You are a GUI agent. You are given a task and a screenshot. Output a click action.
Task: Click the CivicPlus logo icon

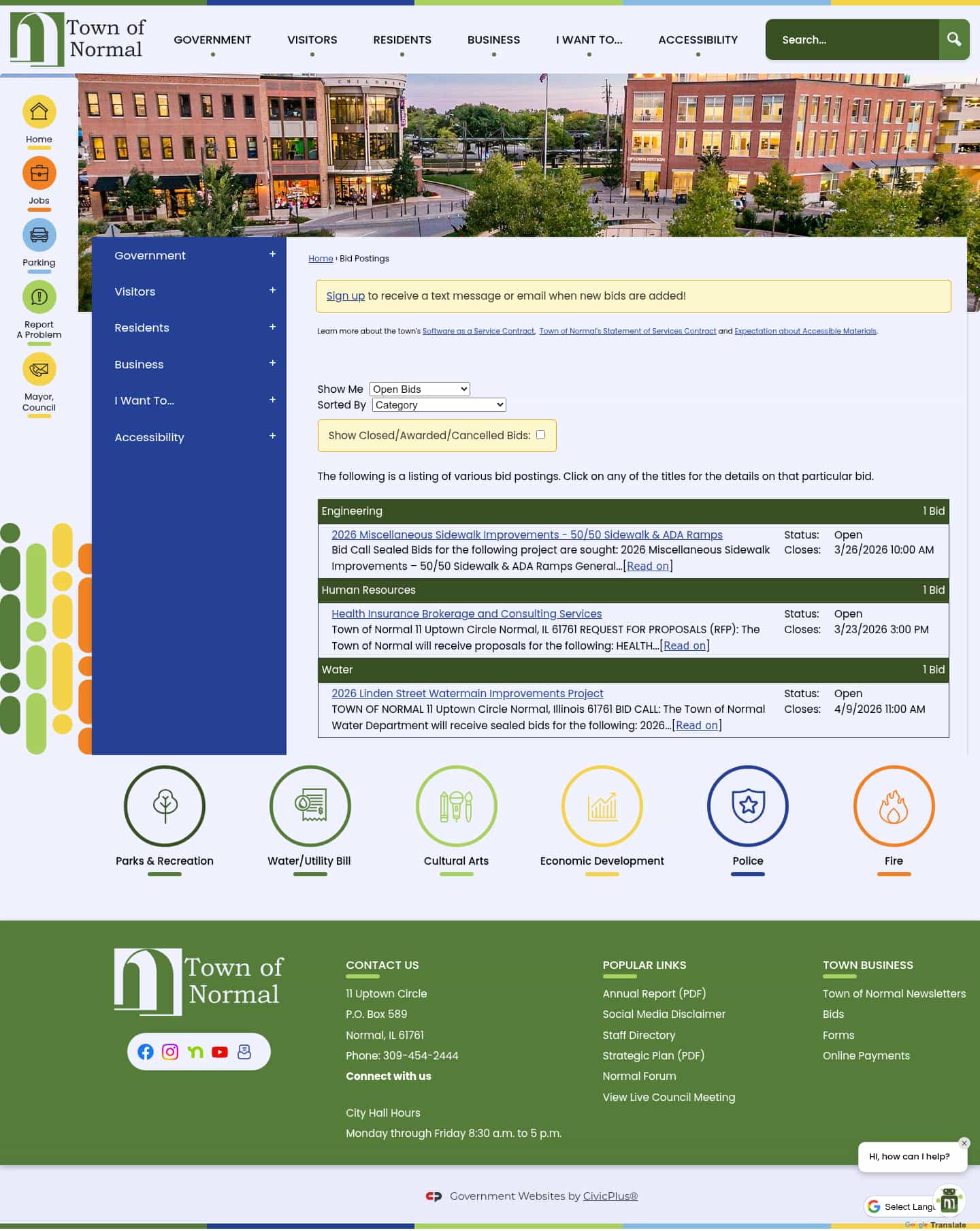[434, 1196]
